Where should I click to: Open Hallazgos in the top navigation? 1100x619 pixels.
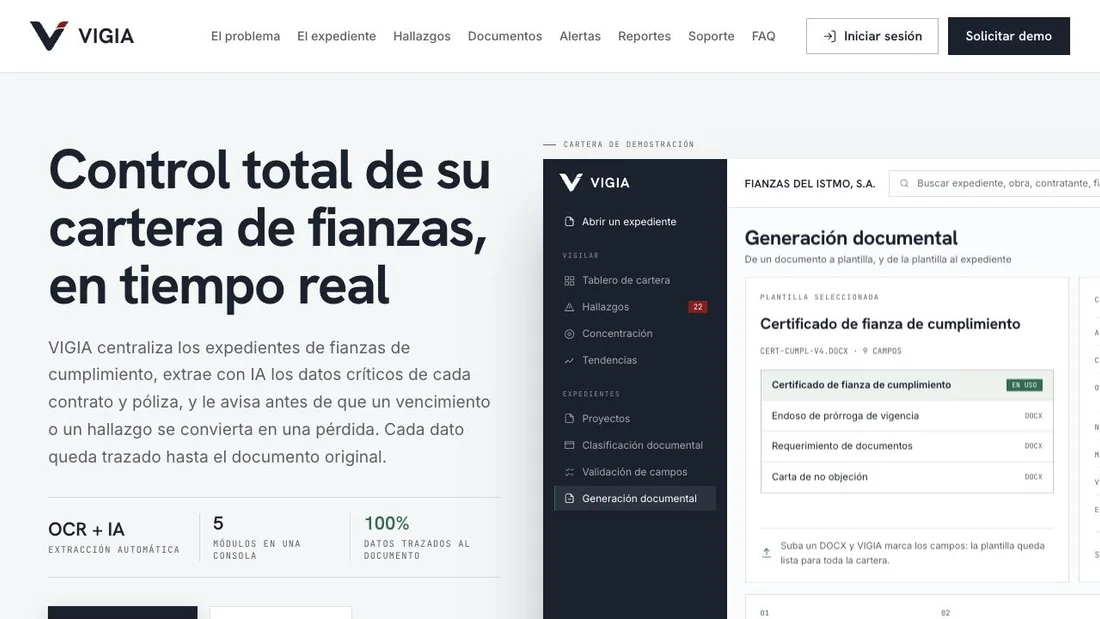[422, 36]
